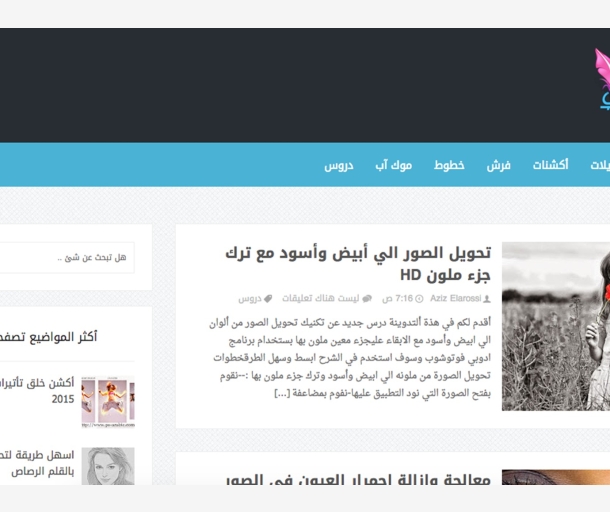Click أكثر المواضيع heading in sidebar

tap(48, 337)
